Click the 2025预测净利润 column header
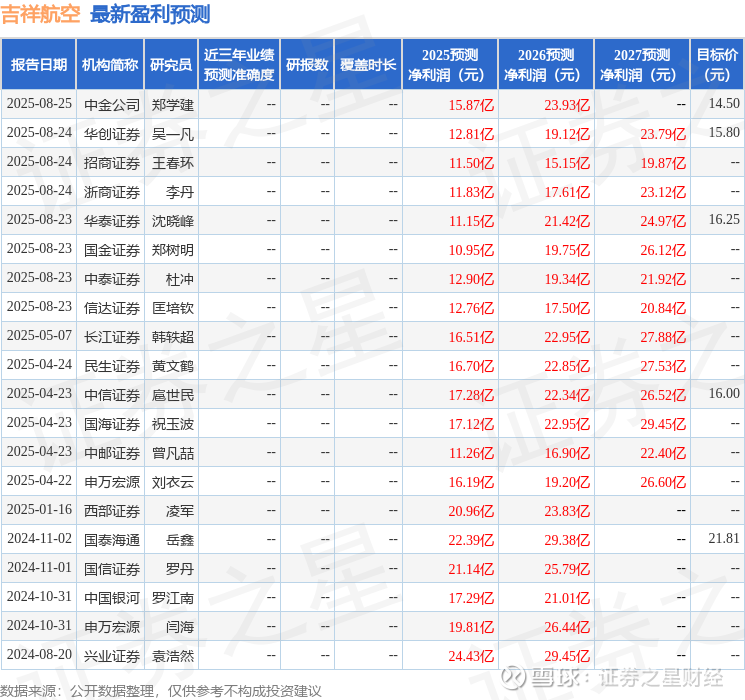The image size is (745, 700). coord(450,65)
